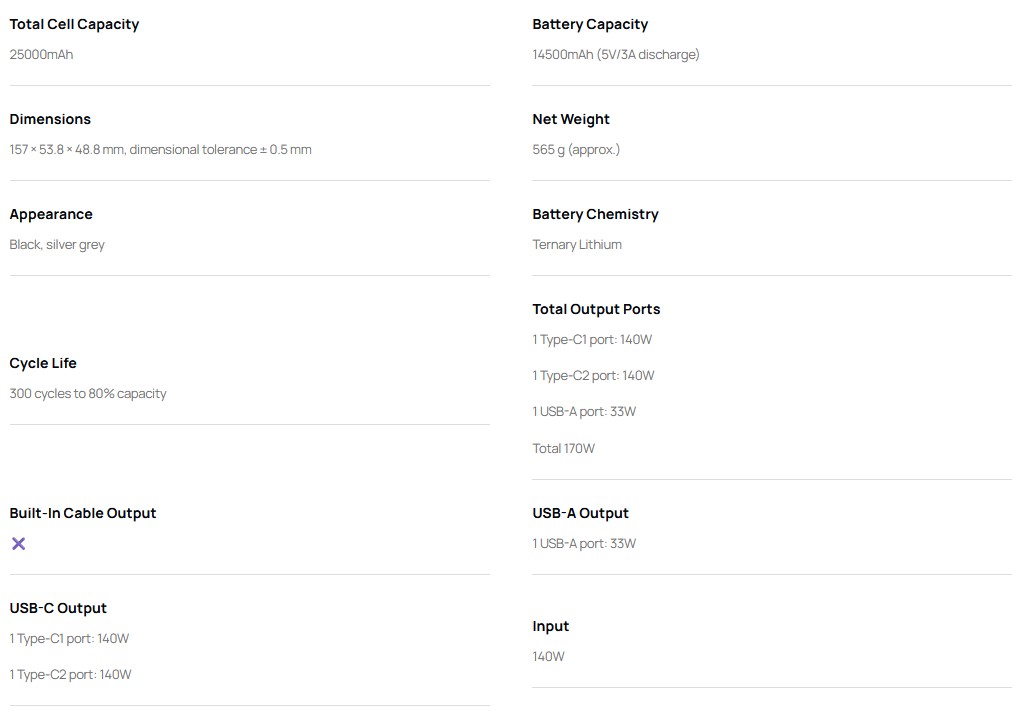Select the Dimensions heading
The image size is (1016, 714).
coord(50,119)
